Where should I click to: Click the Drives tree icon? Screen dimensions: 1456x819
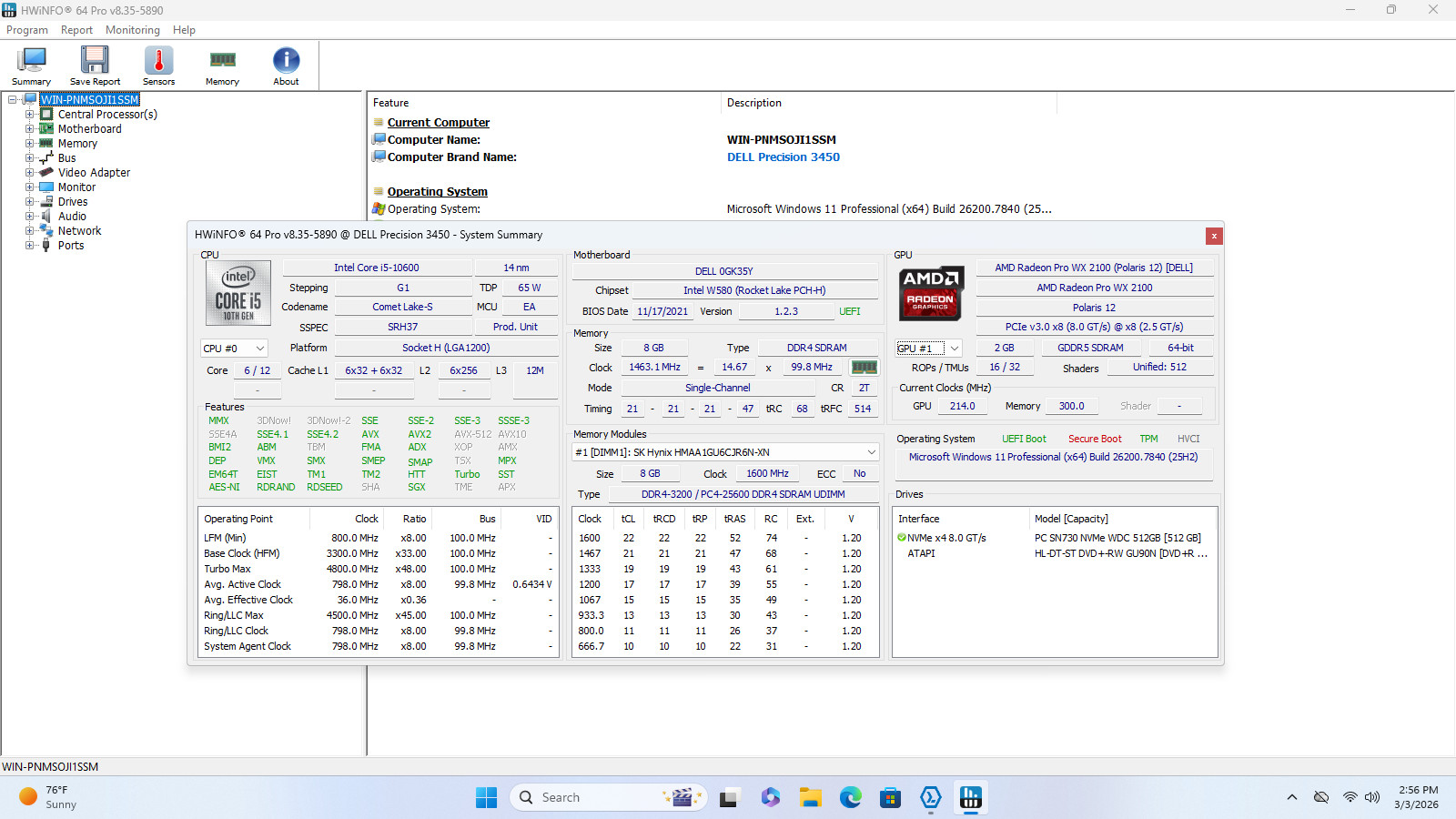pyautogui.click(x=46, y=202)
